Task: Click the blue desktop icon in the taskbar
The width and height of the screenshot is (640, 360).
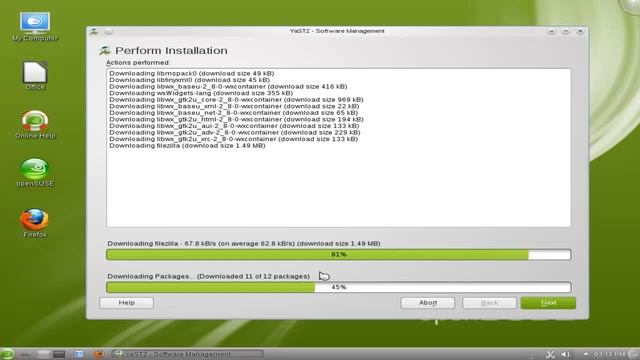Action: point(79,354)
